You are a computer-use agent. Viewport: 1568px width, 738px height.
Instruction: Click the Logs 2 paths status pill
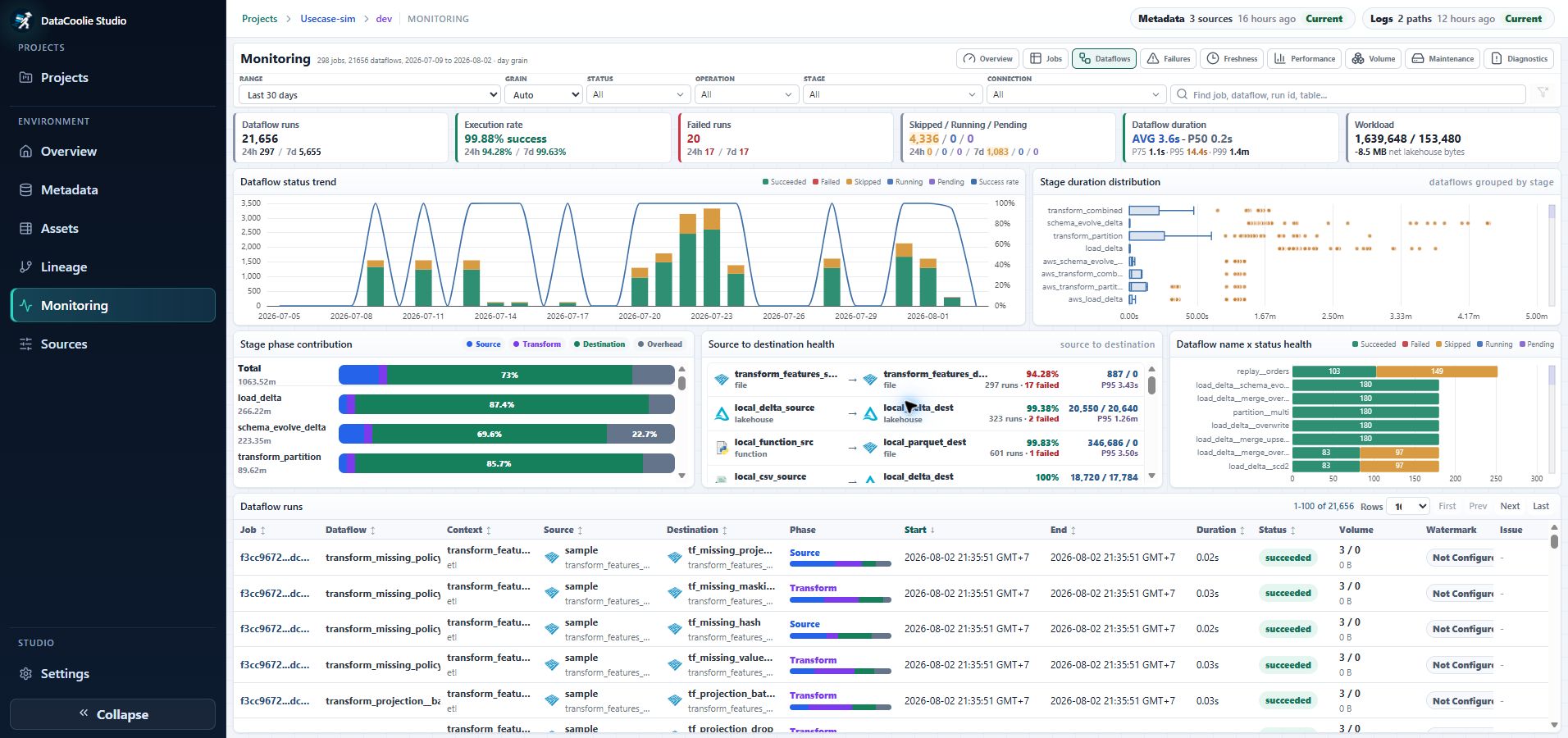click(x=1456, y=19)
